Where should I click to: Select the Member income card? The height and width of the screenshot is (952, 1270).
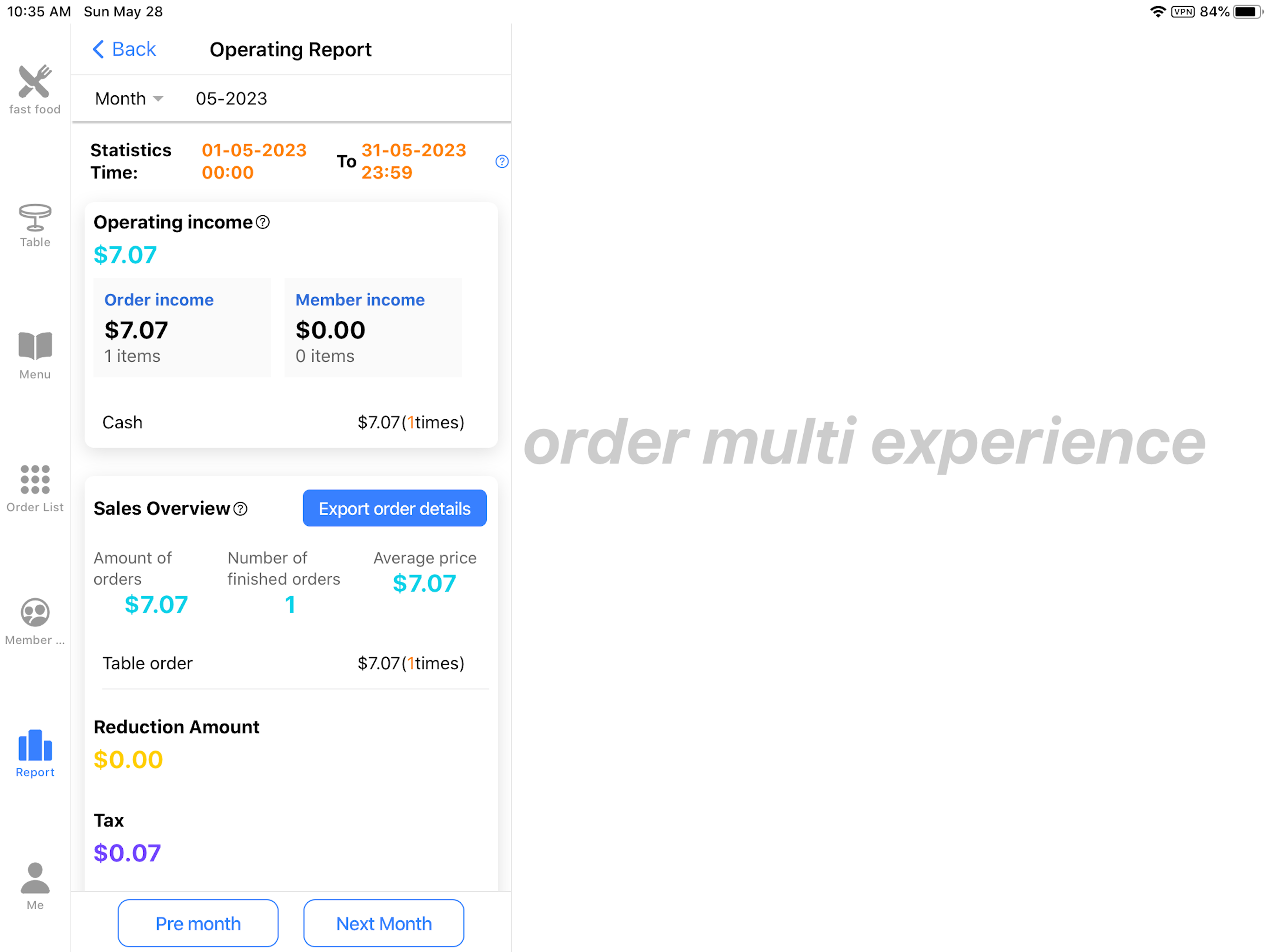(373, 327)
